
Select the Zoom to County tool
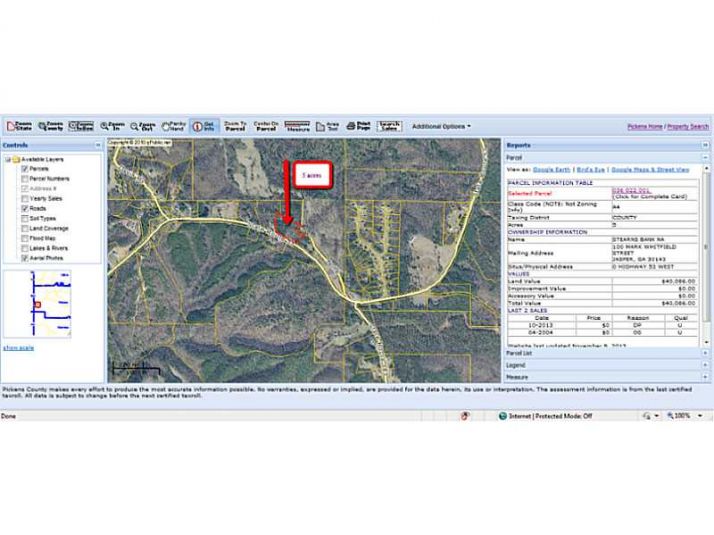point(51,126)
